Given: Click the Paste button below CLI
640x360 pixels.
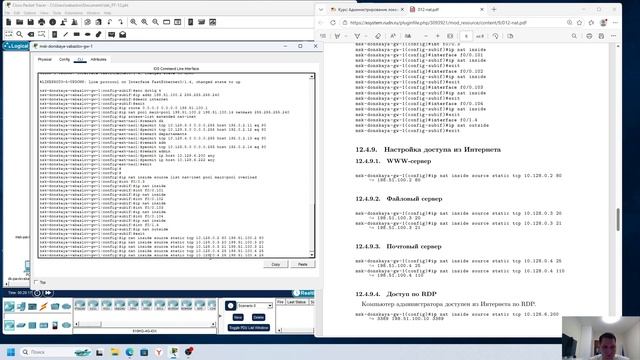Looking at the screenshot, I should [x=302, y=264].
